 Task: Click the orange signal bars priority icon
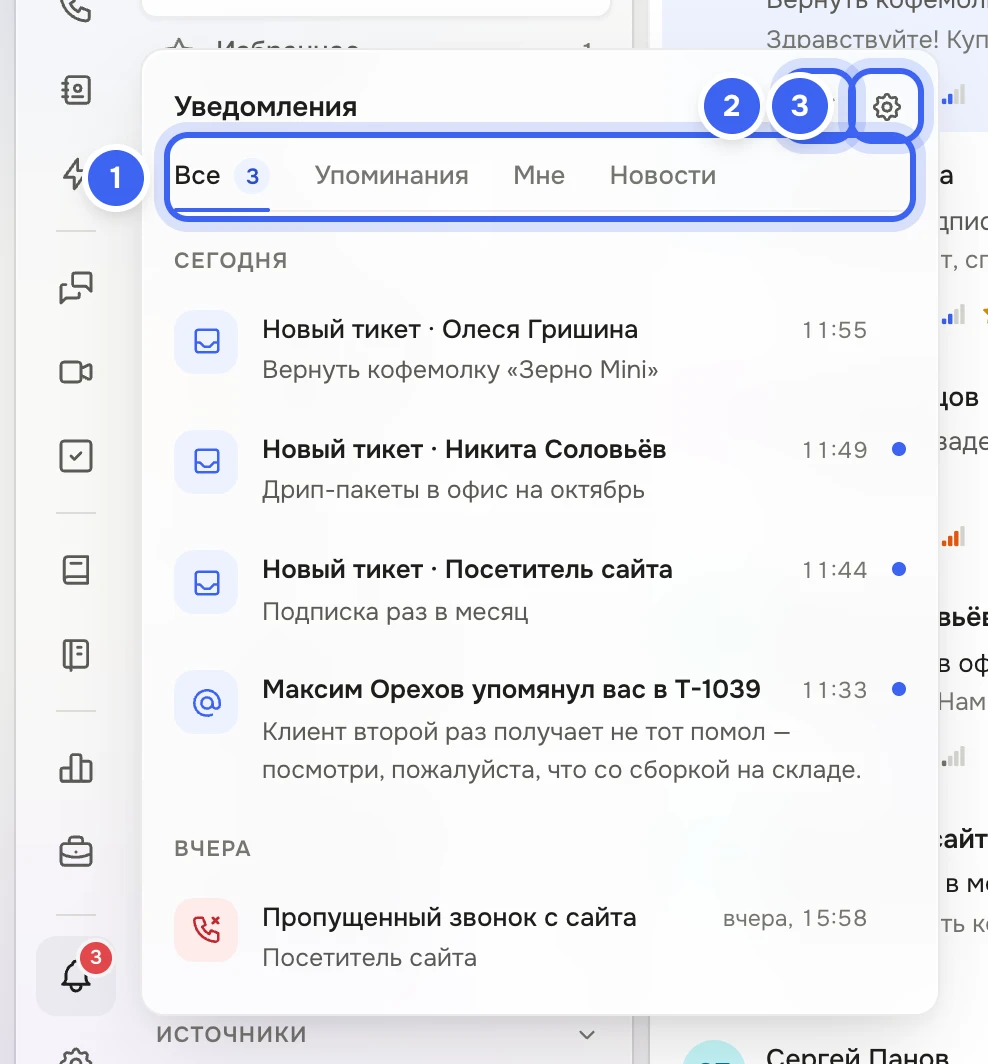point(953,537)
